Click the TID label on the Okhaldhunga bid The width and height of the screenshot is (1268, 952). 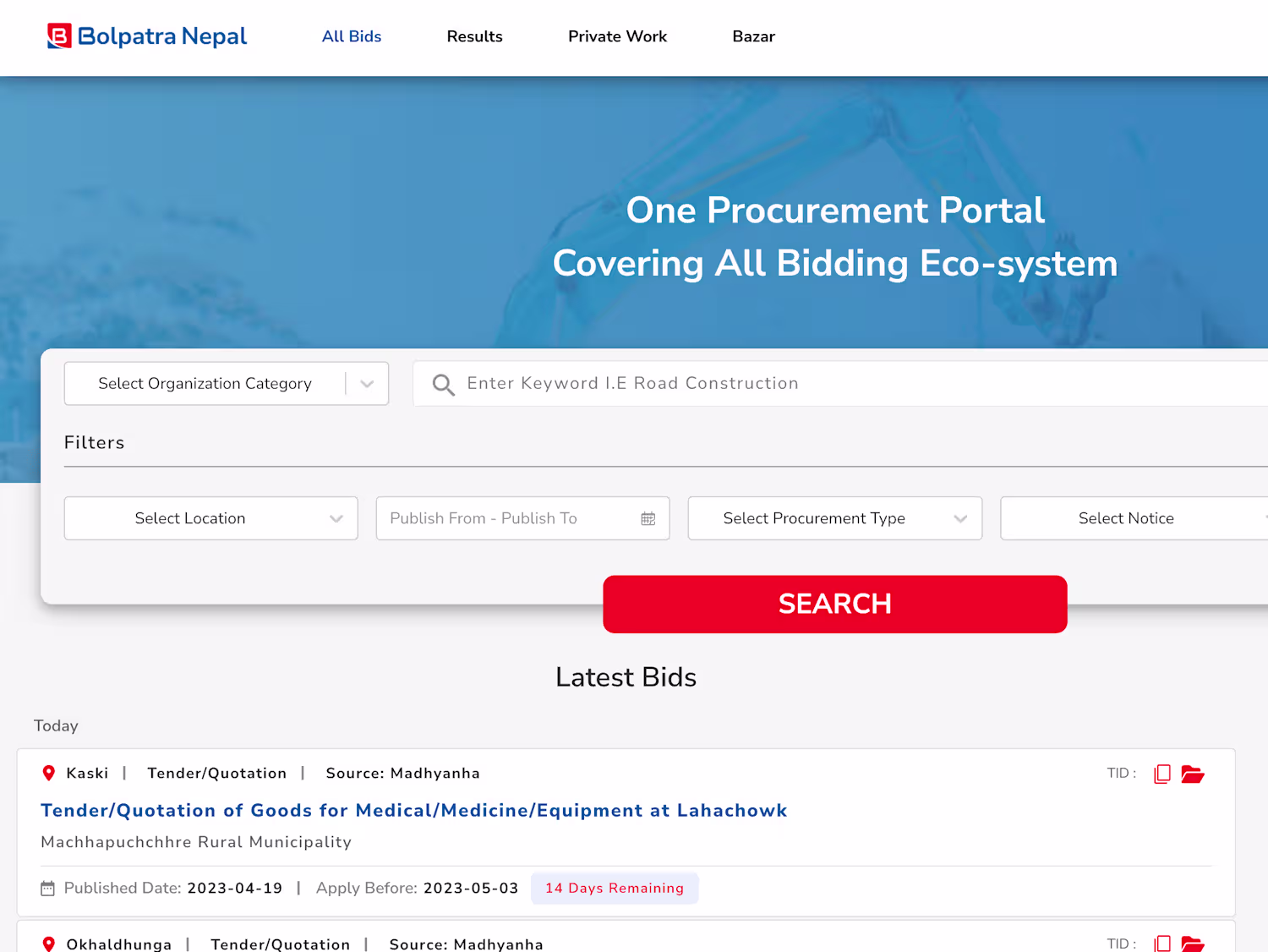click(1122, 944)
